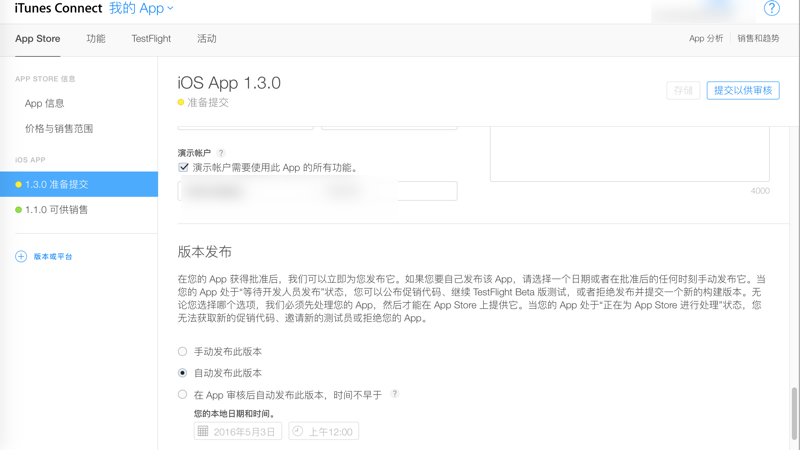This screenshot has width=800, height=450.
Task: Switch to the App Store tab
Action: (38, 39)
